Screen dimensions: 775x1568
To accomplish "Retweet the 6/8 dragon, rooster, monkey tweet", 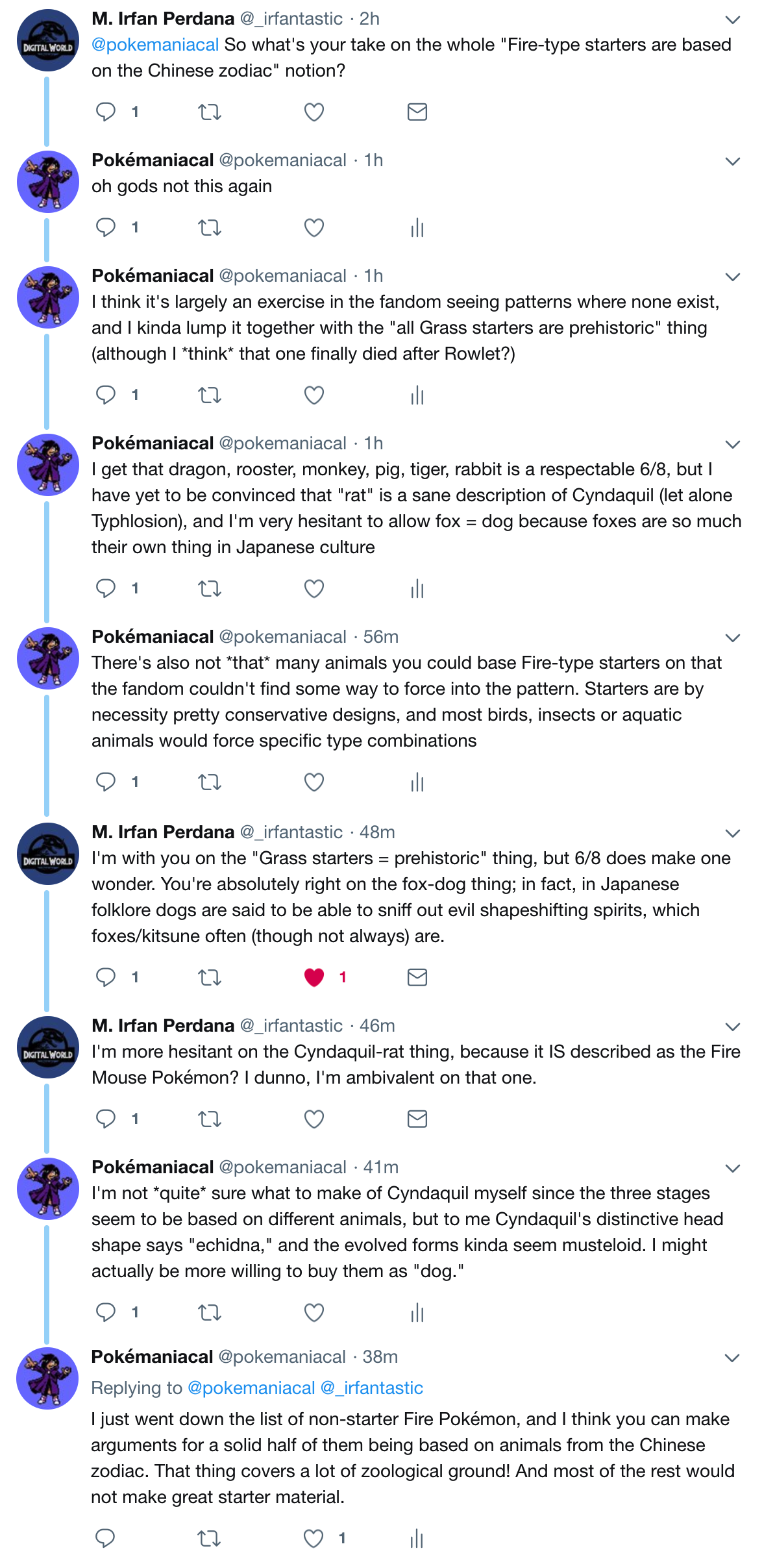I will coord(210,589).
